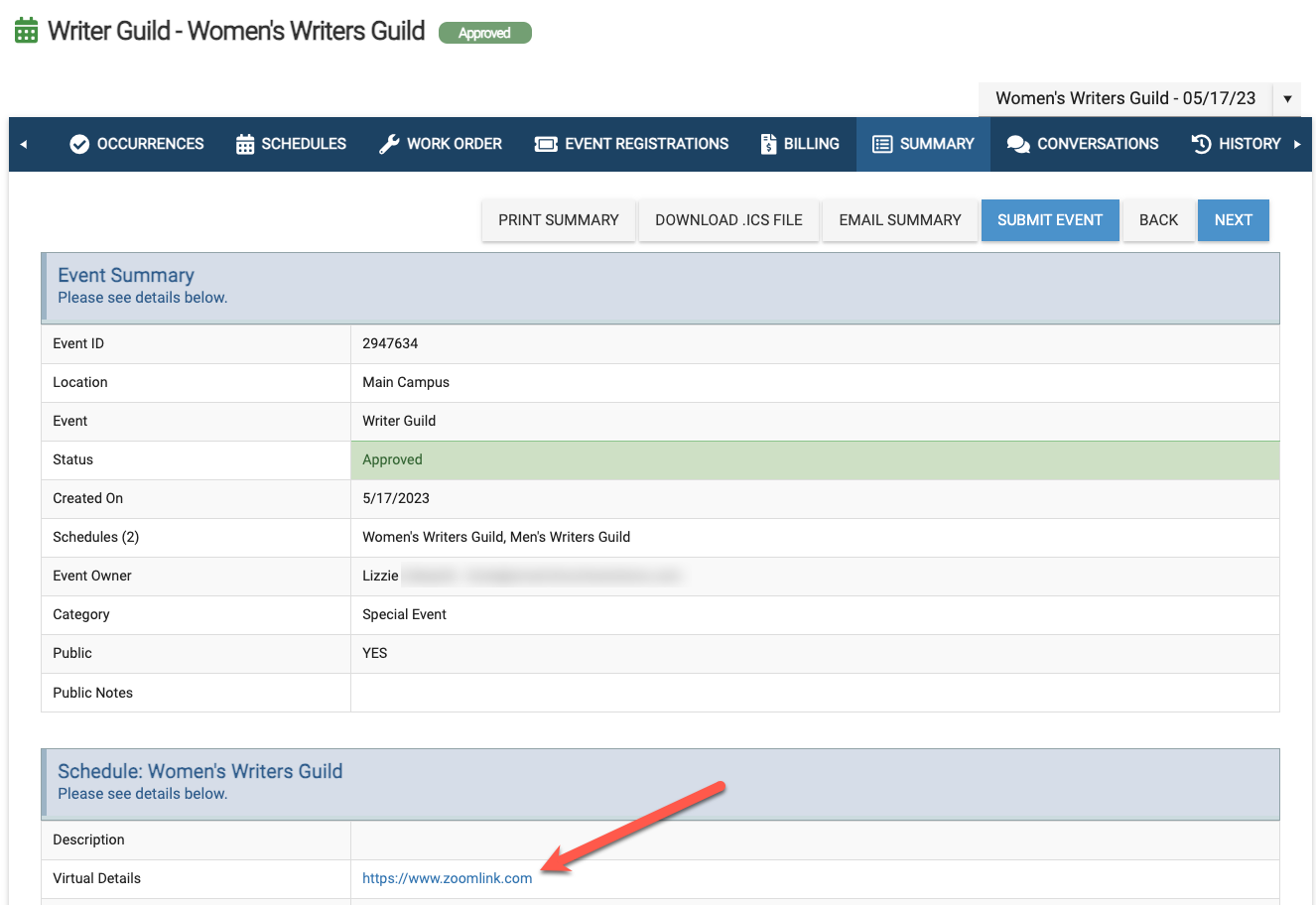1316x905 pixels.
Task: Open the zoomlink.com virtual details link
Action: coord(447,878)
